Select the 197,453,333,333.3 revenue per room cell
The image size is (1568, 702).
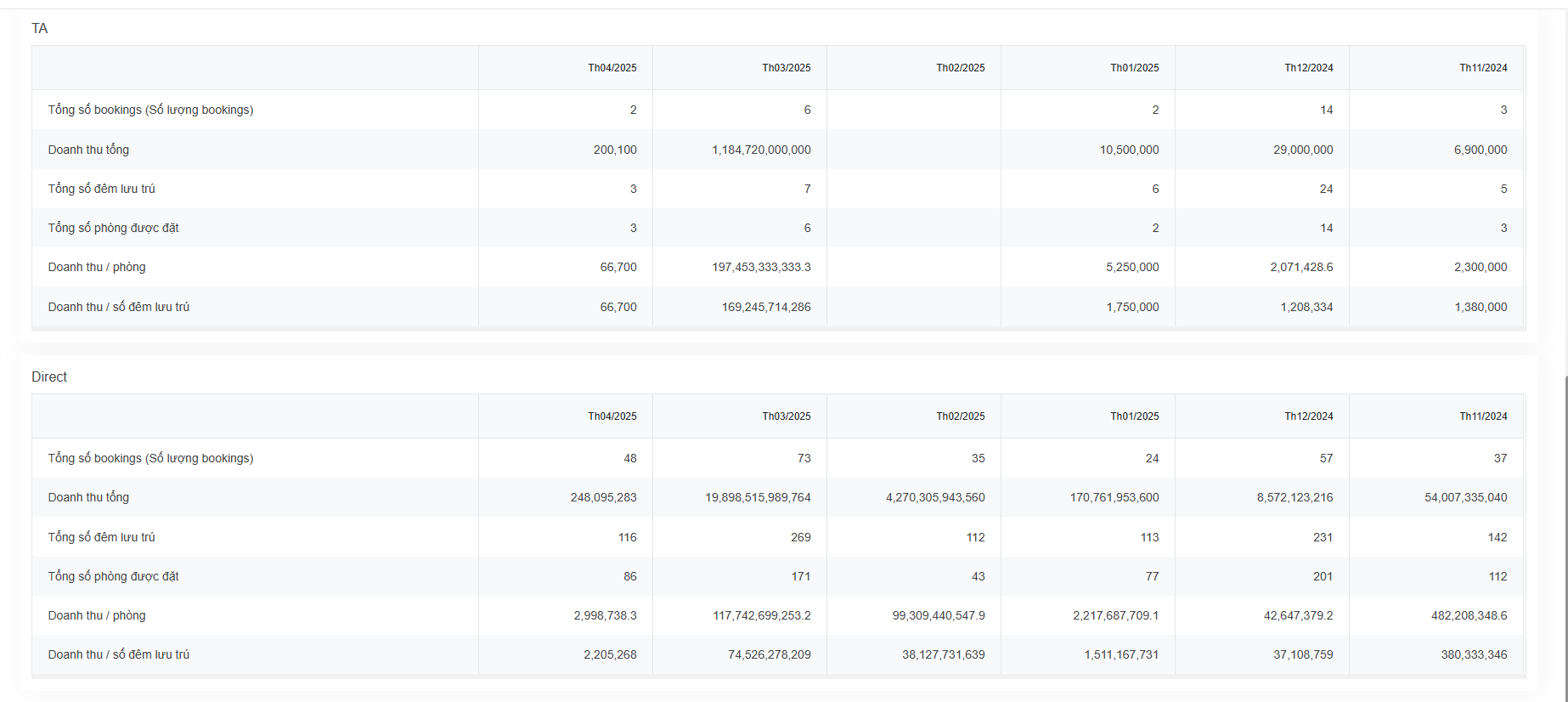tap(761, 267)
